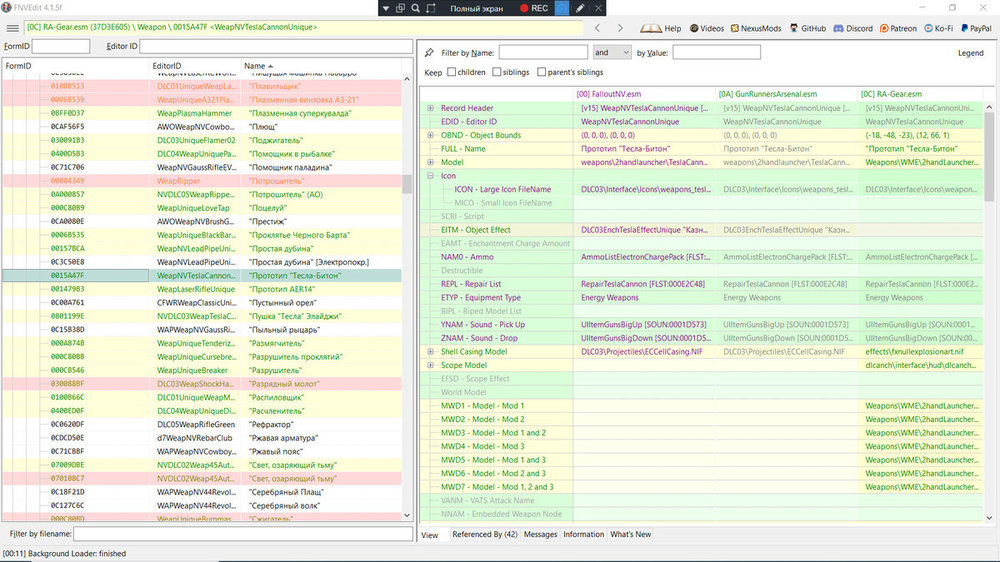Navigate back with the left arrow
Image resolution: width=1000 pixels, height=562 pixels.
pyautogui.click(x=598, y=28)
